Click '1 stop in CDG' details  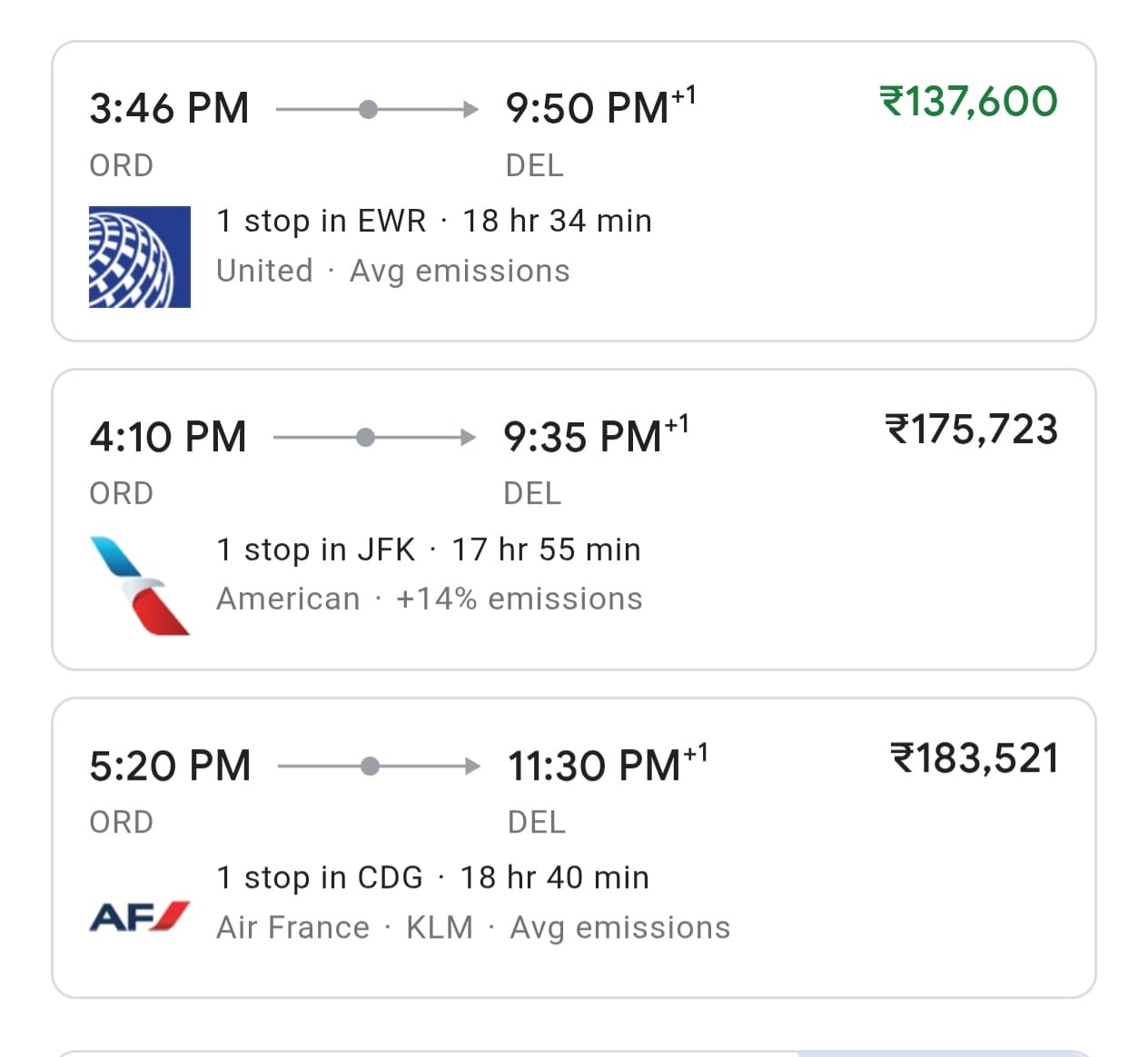[x=319, y=878]
